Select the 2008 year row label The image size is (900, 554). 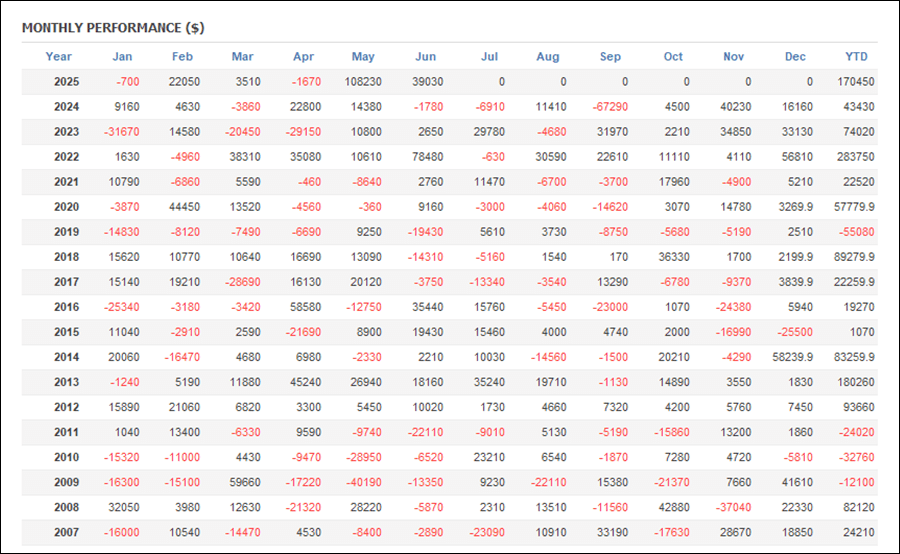click(67, 507)
